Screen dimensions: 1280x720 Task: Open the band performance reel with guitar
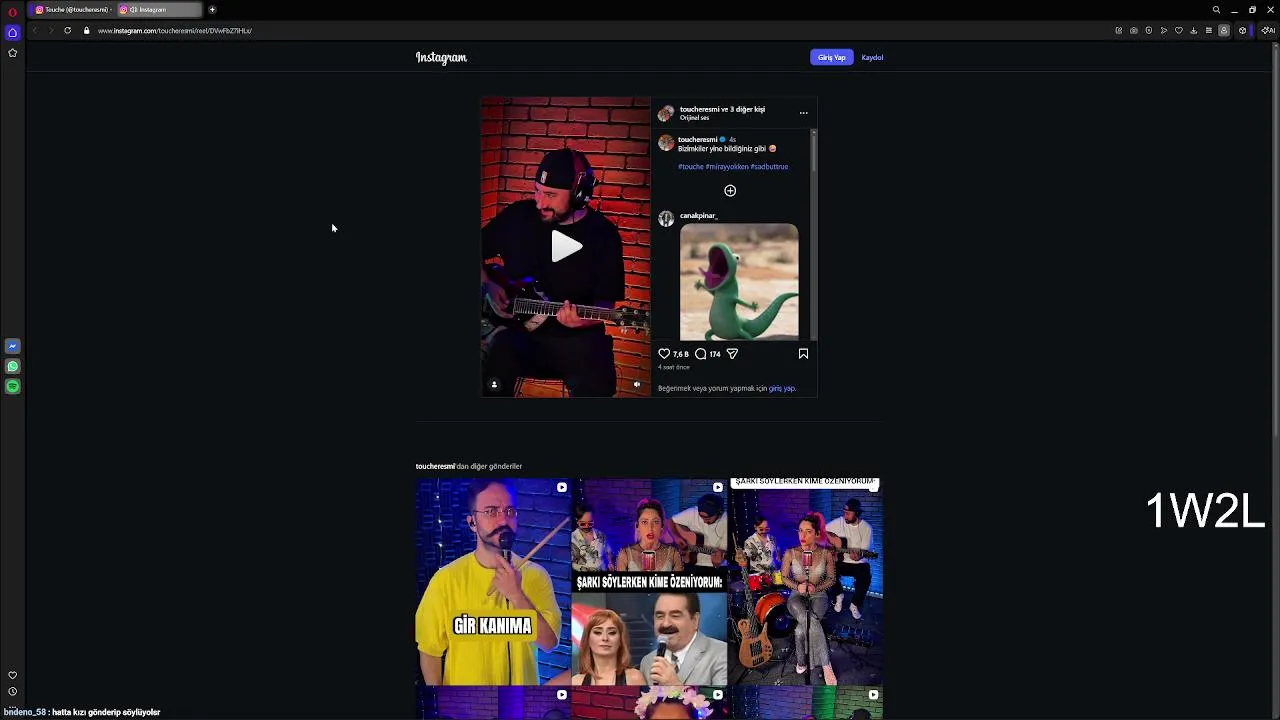pos(805,582)
